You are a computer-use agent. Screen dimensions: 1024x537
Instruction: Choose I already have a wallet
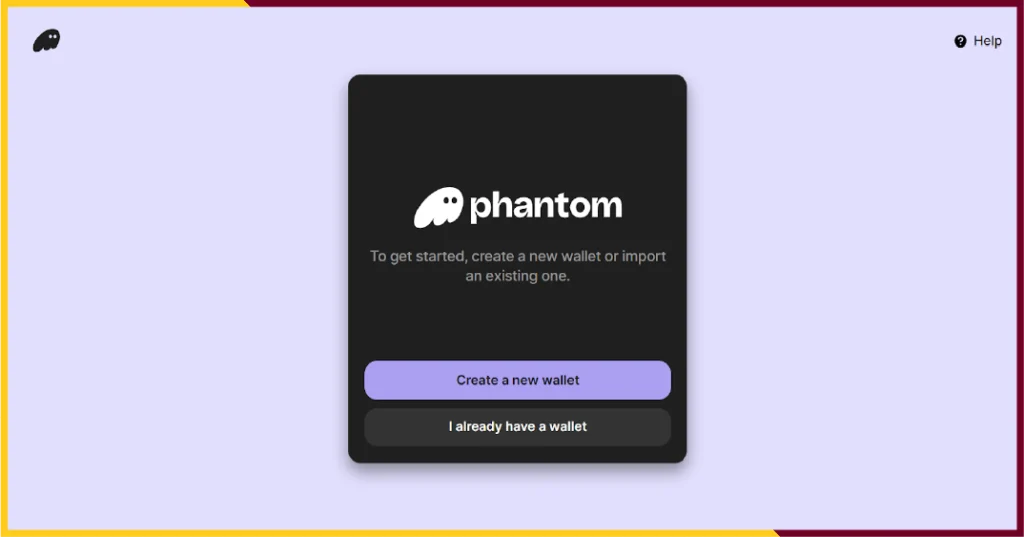tap(517, 427)
